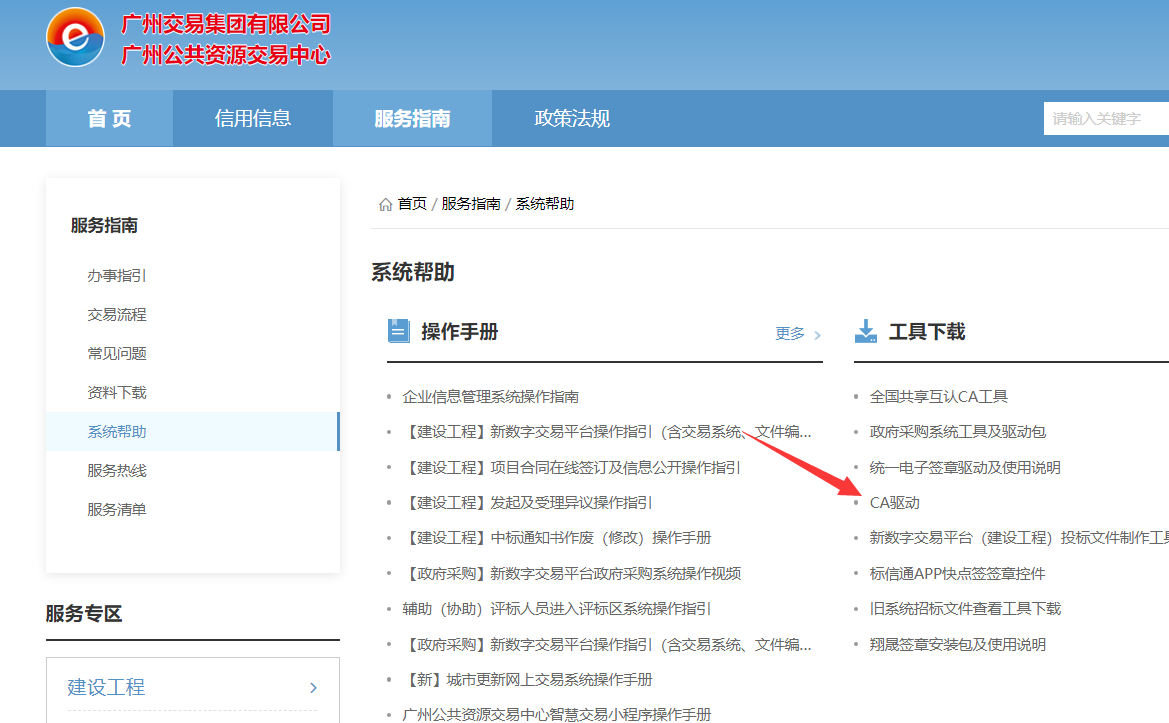Open 企业信息管理系统操作指南 manual
1169x723 pixels.
[x=490, y=397]
